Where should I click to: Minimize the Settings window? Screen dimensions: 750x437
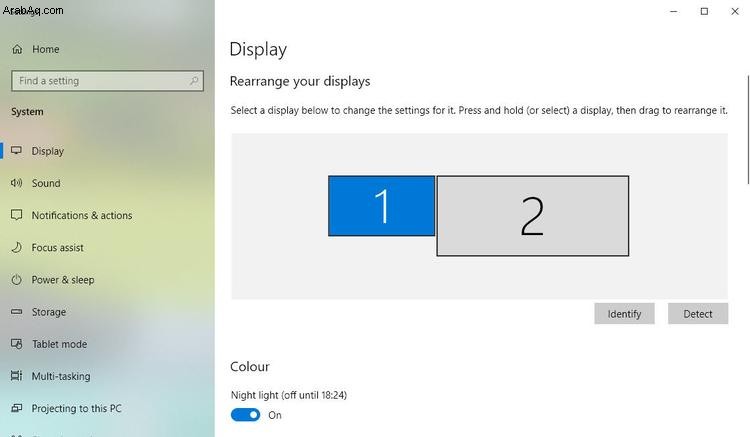click(673, 11)
